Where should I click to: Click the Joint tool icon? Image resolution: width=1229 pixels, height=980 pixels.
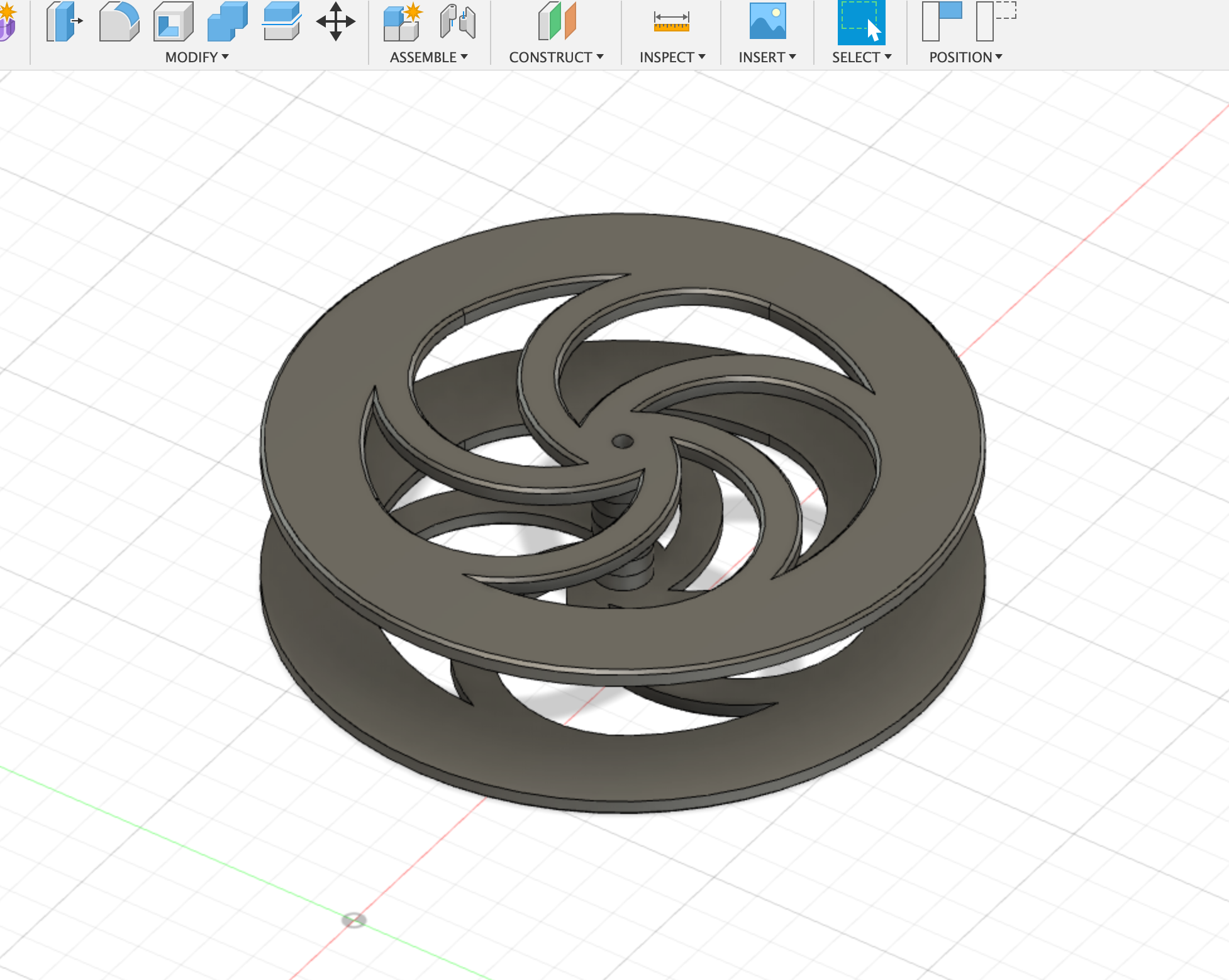tap(457, 21)
